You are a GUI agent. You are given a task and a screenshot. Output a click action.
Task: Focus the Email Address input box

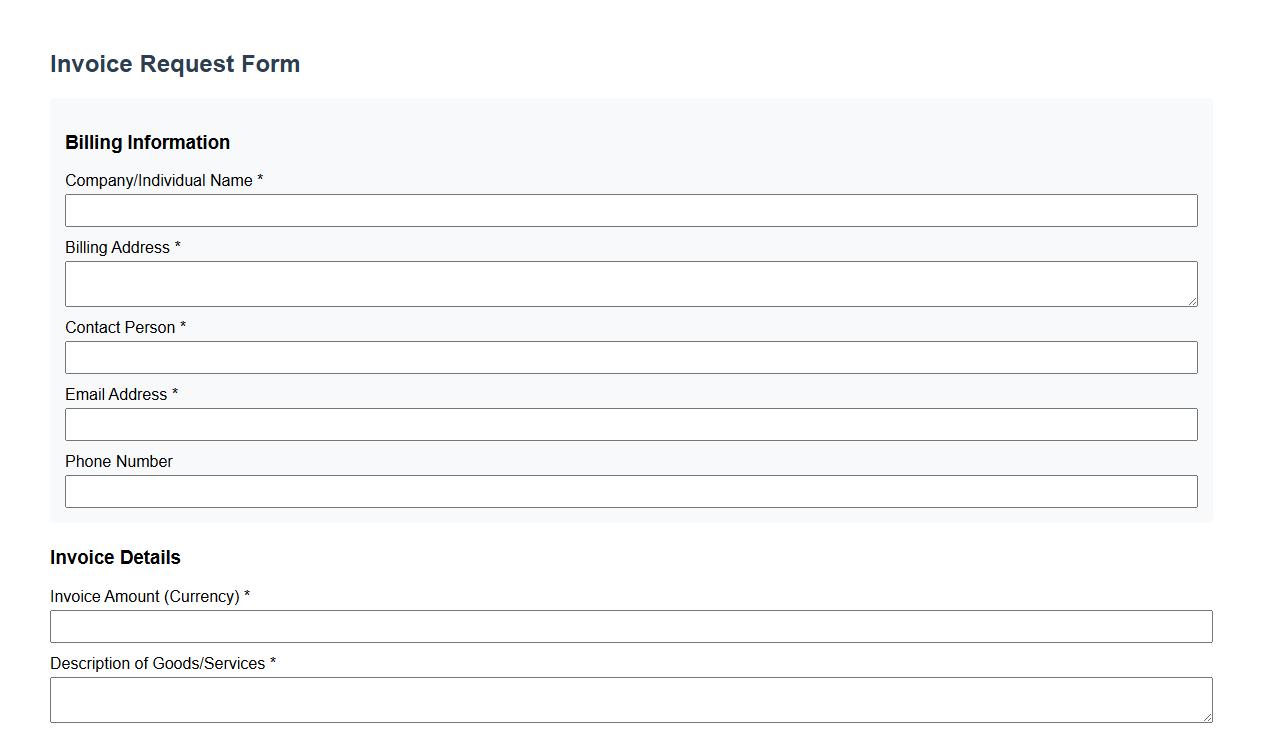pos(630,424)
